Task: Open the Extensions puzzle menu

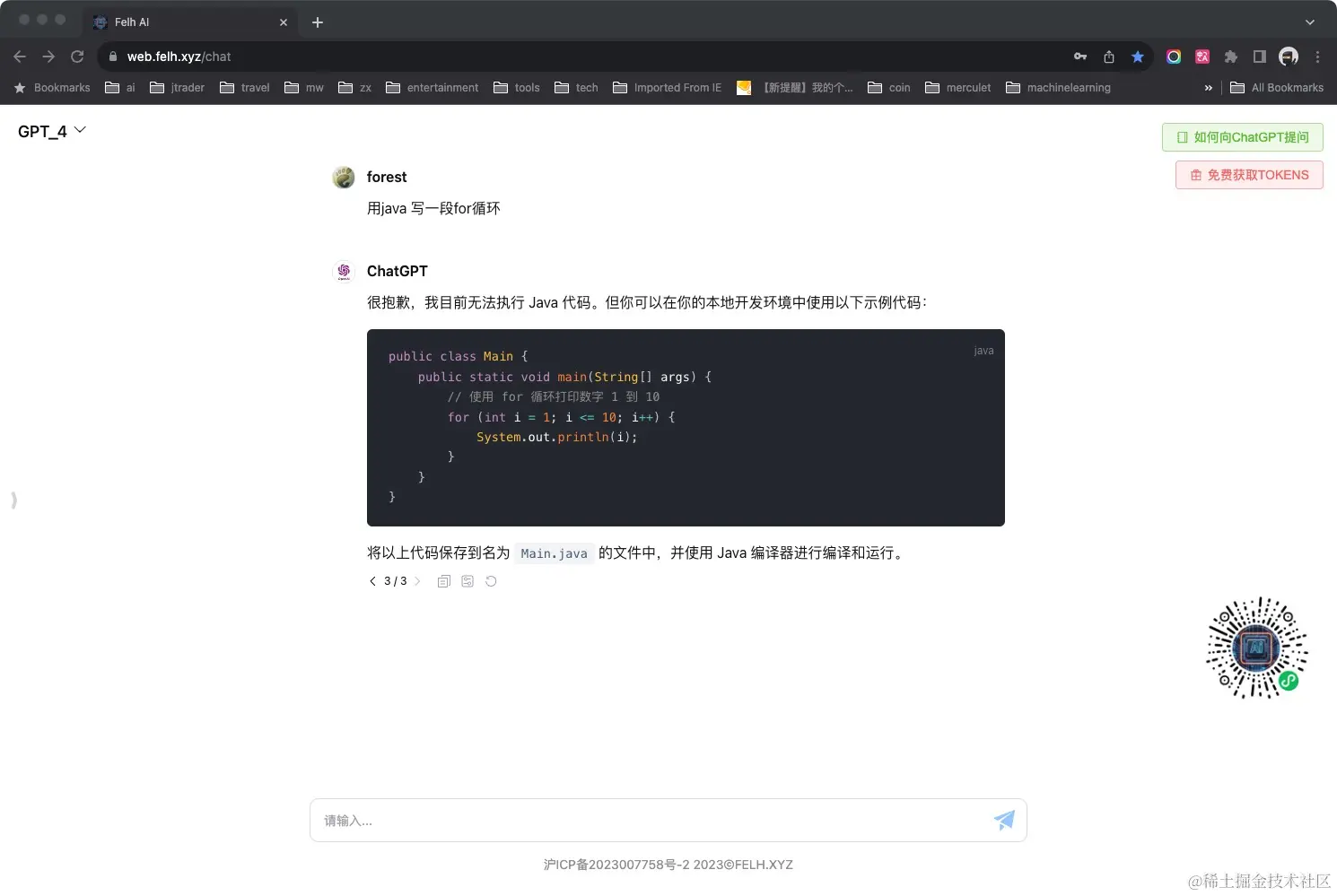Action: coord(1231,57)
